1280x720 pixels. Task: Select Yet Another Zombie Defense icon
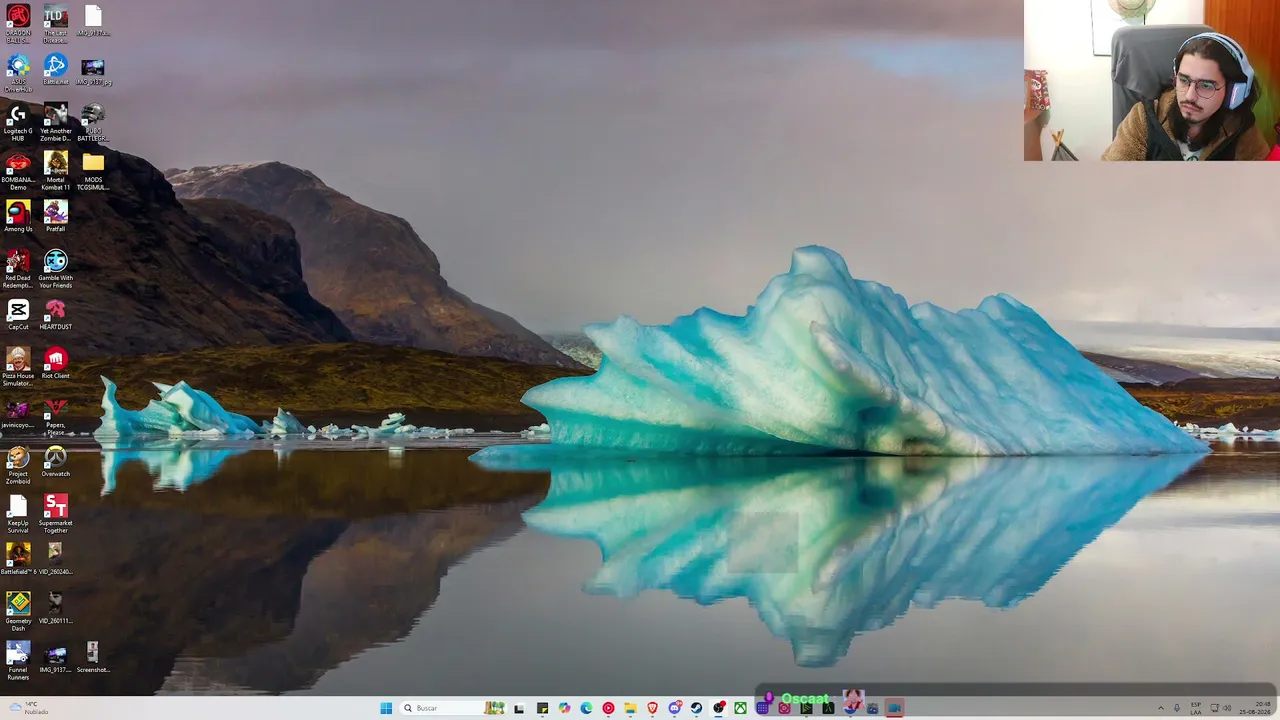click(x=55, y=122)
